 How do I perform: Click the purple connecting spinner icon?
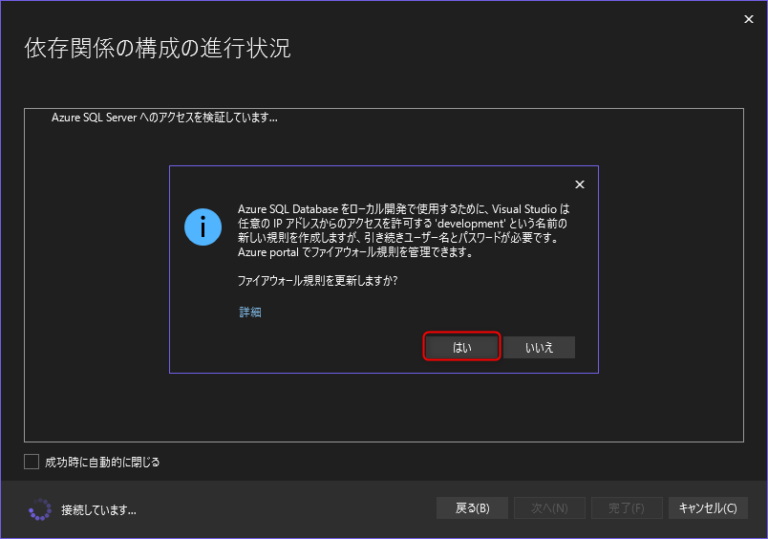pos(40,510)
